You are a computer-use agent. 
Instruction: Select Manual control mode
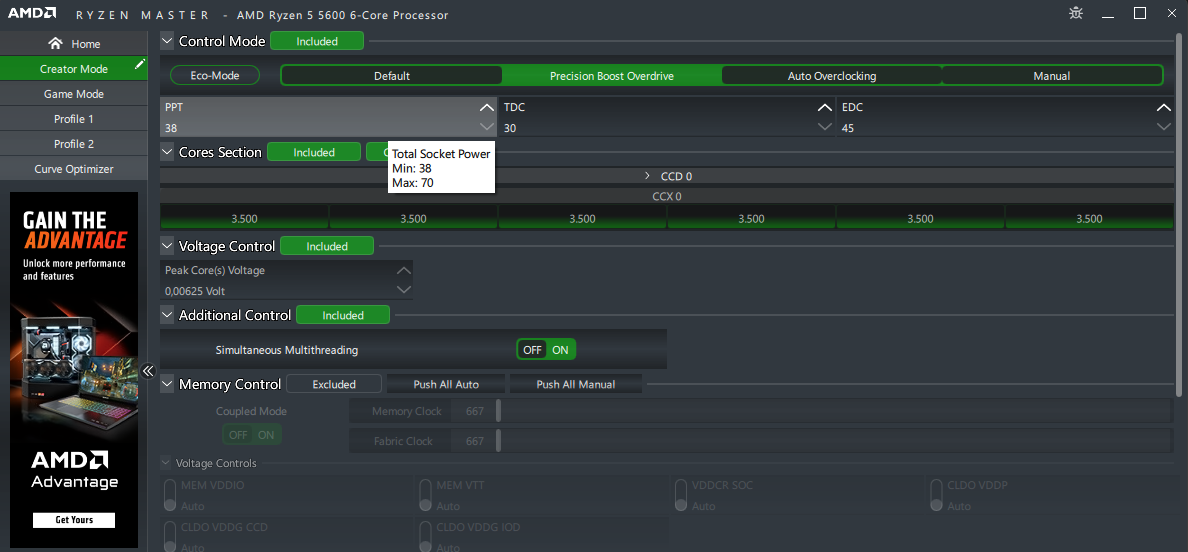[1052, 76]
